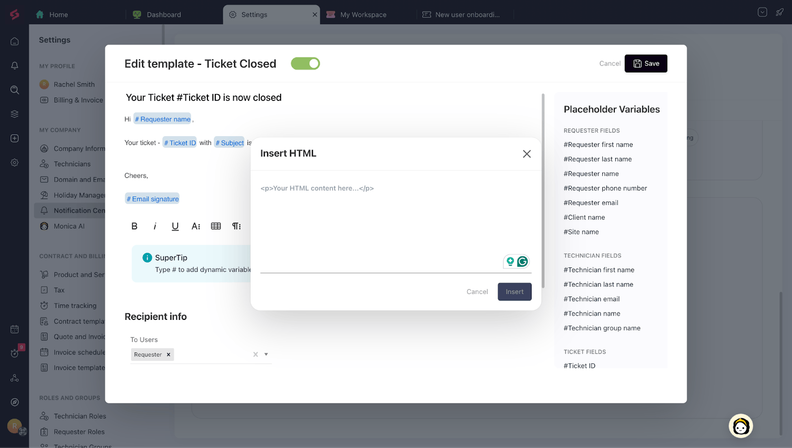Click the #Email signature tag

[x=153, y=199]
